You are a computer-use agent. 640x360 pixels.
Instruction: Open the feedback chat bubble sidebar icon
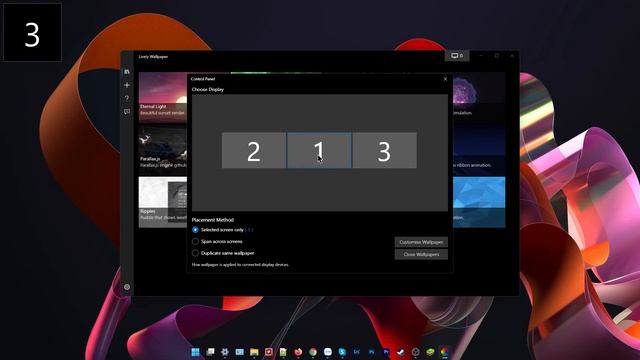click(127, 111)
